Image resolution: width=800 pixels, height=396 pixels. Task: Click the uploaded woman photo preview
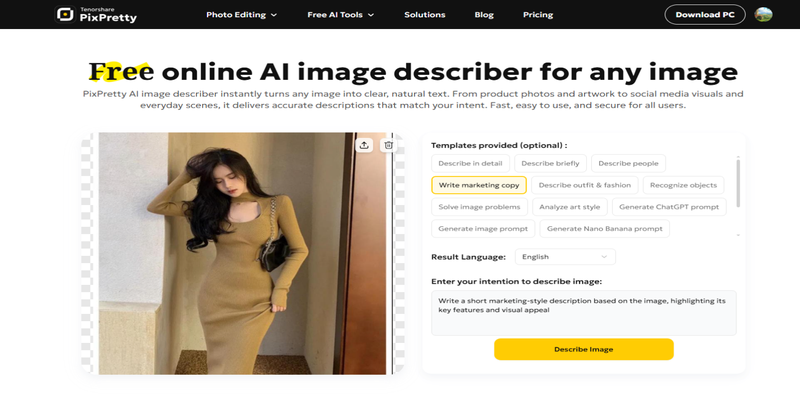pyautogui.click(x=242, y=254)
